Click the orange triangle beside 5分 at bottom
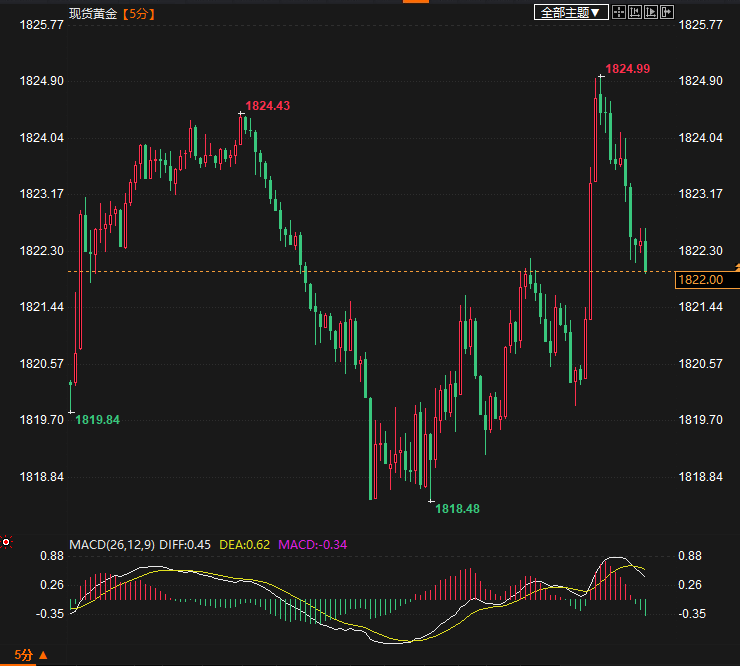This screenshot has width=740, height=666. click(x=42, y=656)
